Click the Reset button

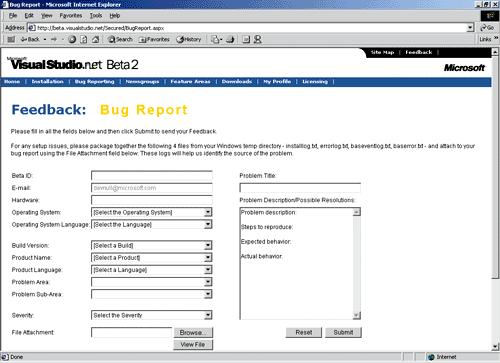click(304, 332)
